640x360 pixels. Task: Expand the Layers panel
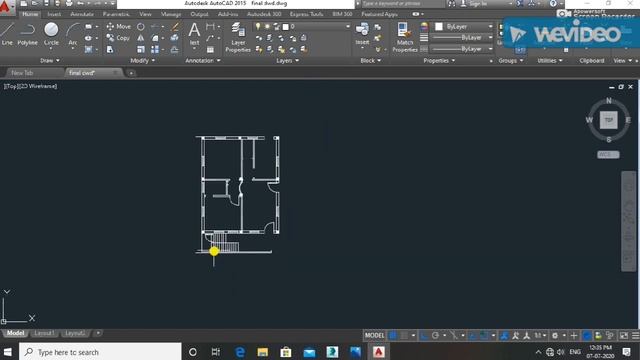(287, 60)
